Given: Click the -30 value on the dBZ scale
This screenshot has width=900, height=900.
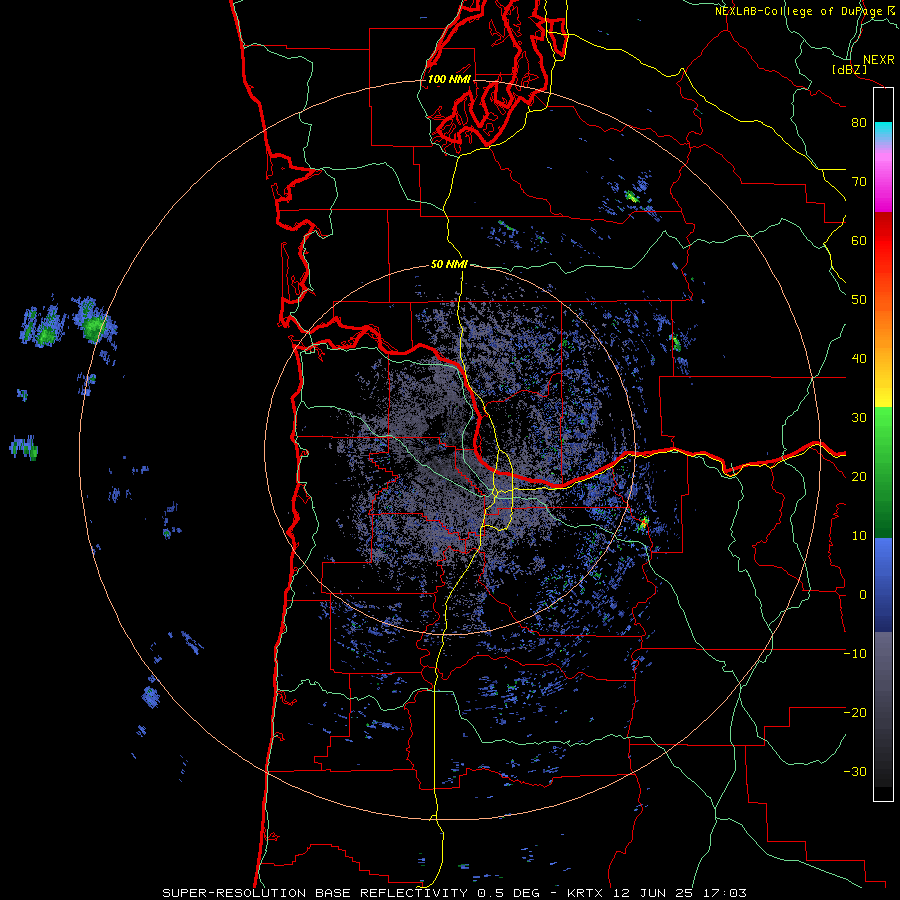Looking at the screenshot, I should (855, 772).
